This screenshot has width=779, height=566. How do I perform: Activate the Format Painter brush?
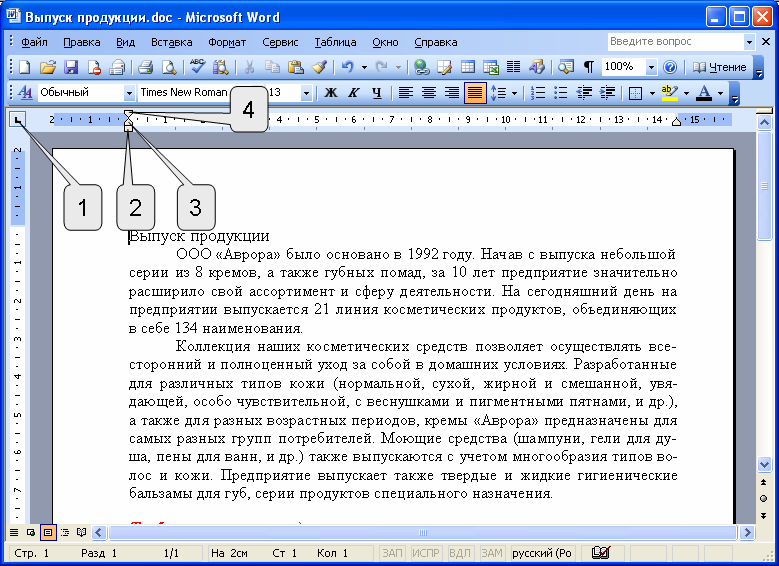tap(319, 67)
